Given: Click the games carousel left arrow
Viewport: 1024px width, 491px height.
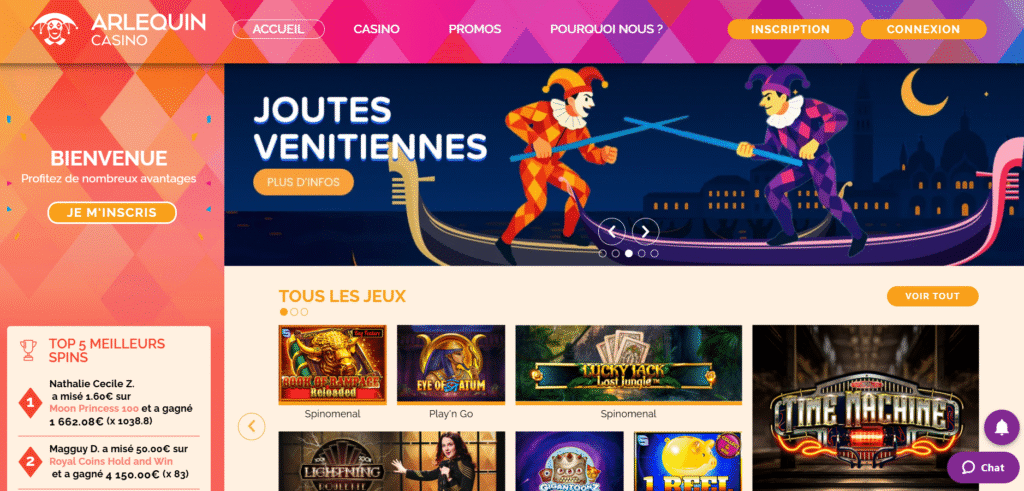Looking at the screenshot, I should coord(251,426).
